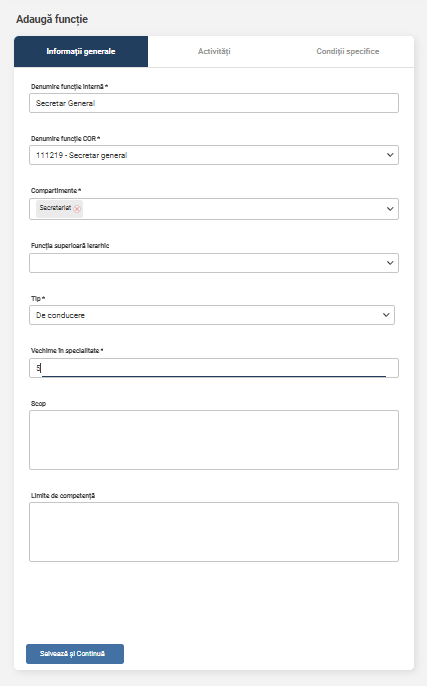Switch to the Activități tab
Screen dimensions: 427x686
click(x=214, y=51)
